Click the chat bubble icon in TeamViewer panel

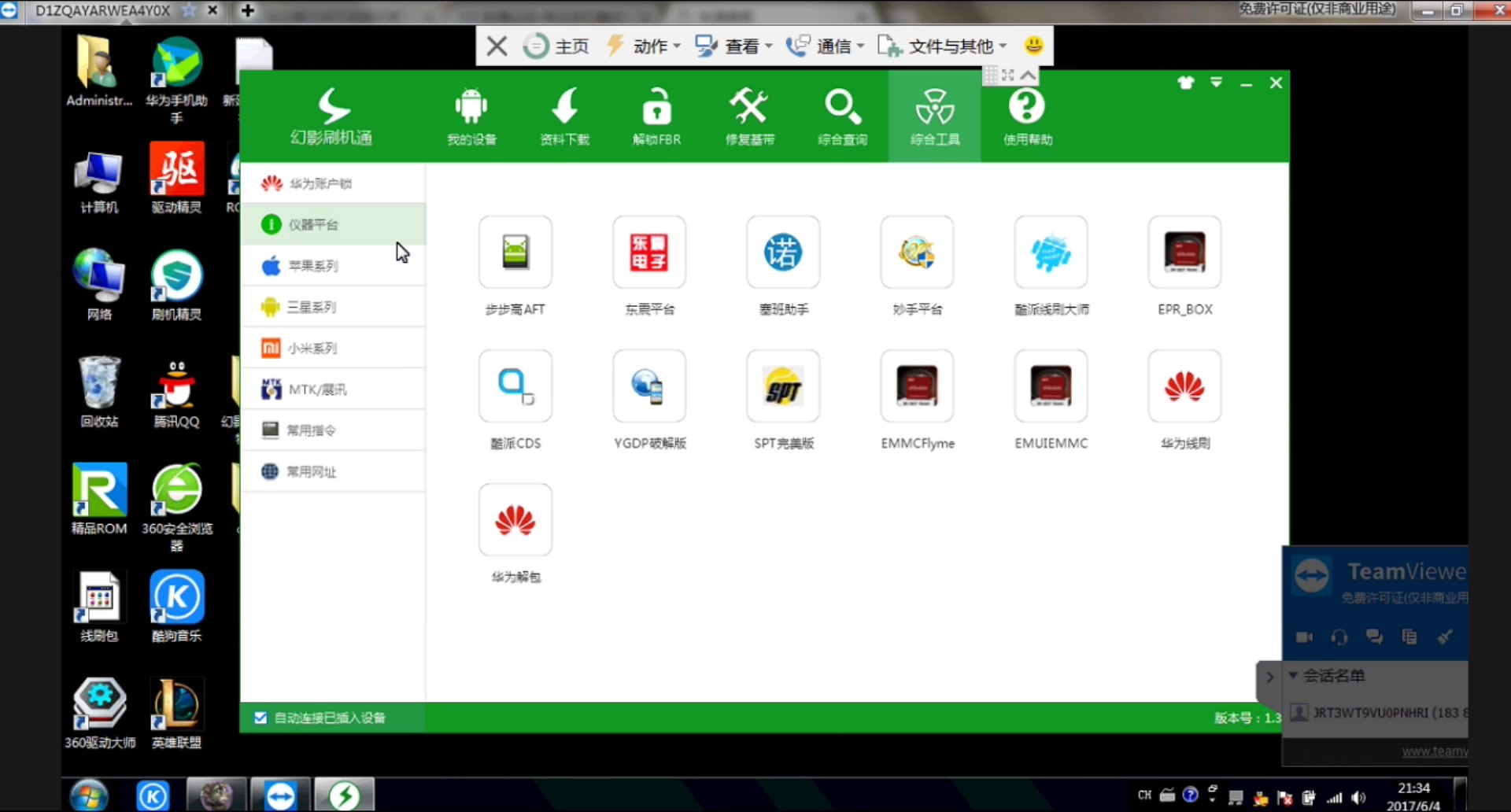coord(1374,637)
